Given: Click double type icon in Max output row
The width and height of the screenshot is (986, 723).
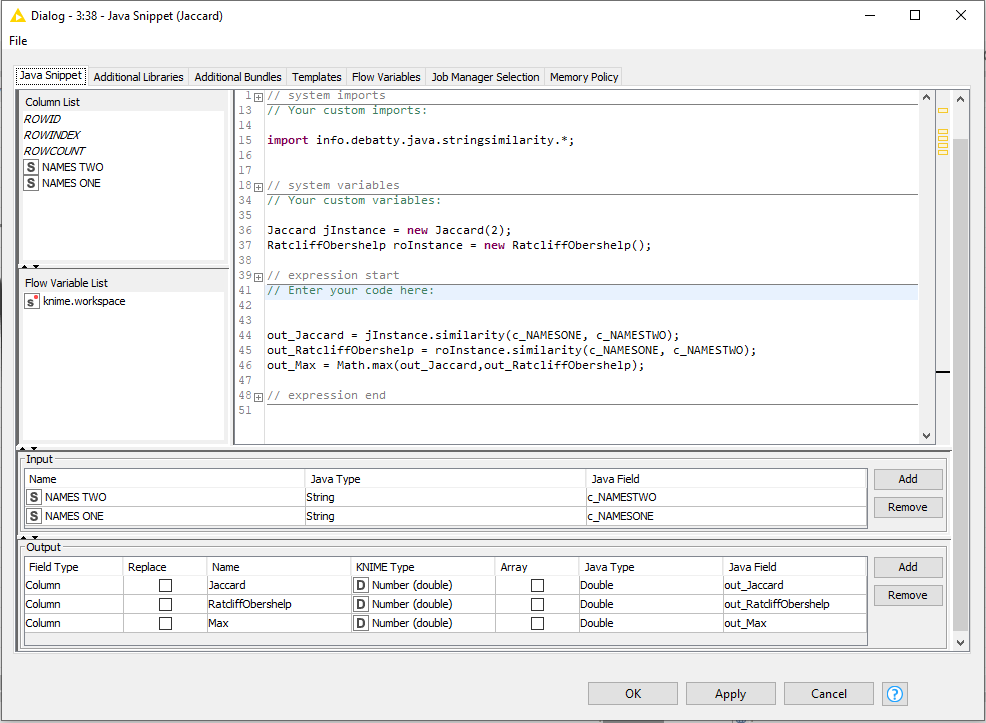Looking at the screenshot, I should (360, 623).
